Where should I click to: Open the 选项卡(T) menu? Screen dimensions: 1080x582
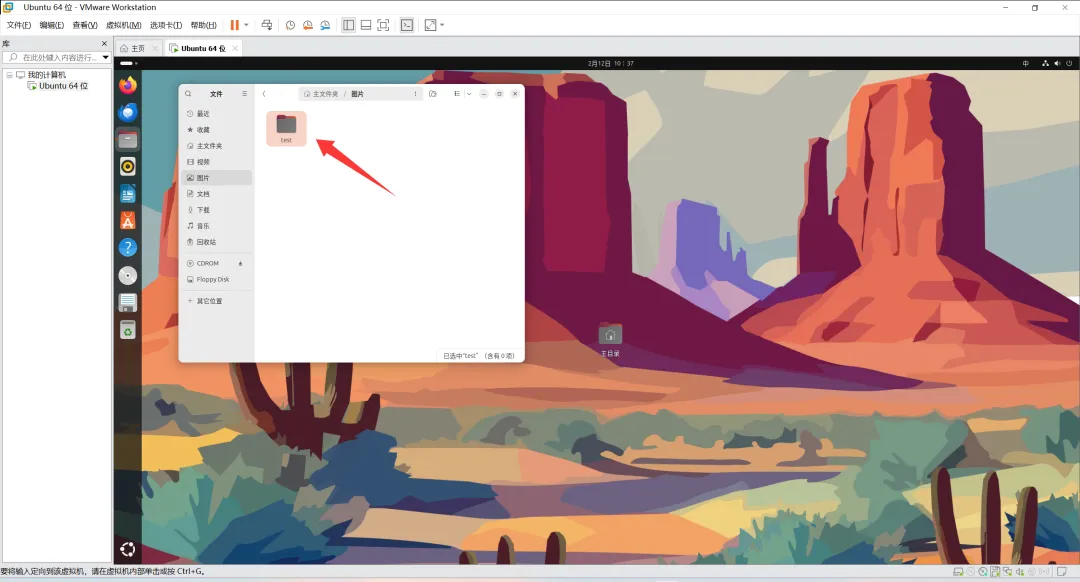pyautogui.click(x=166, y=25)
